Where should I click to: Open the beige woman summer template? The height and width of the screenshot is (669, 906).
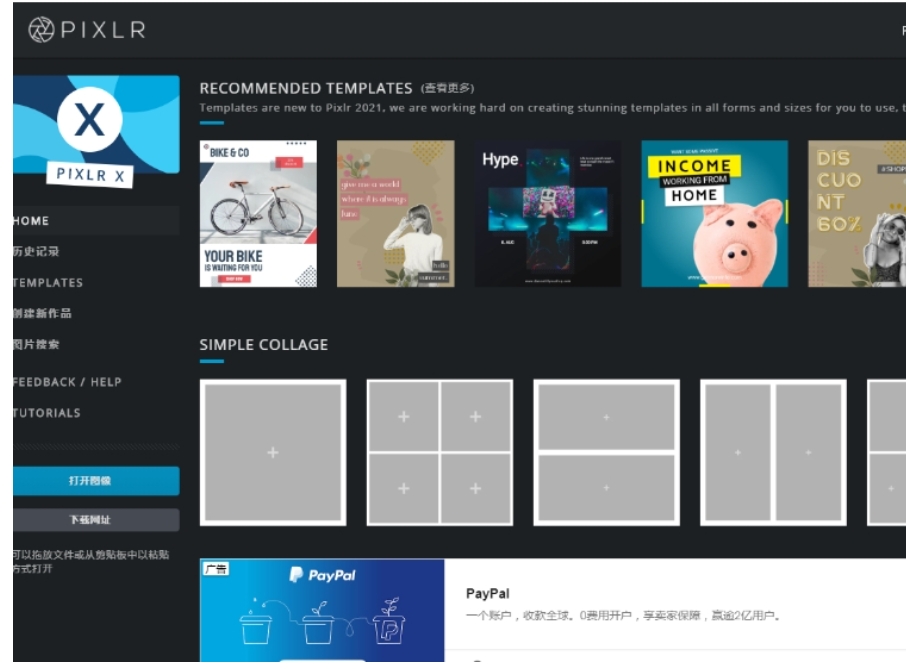[396, 213]
